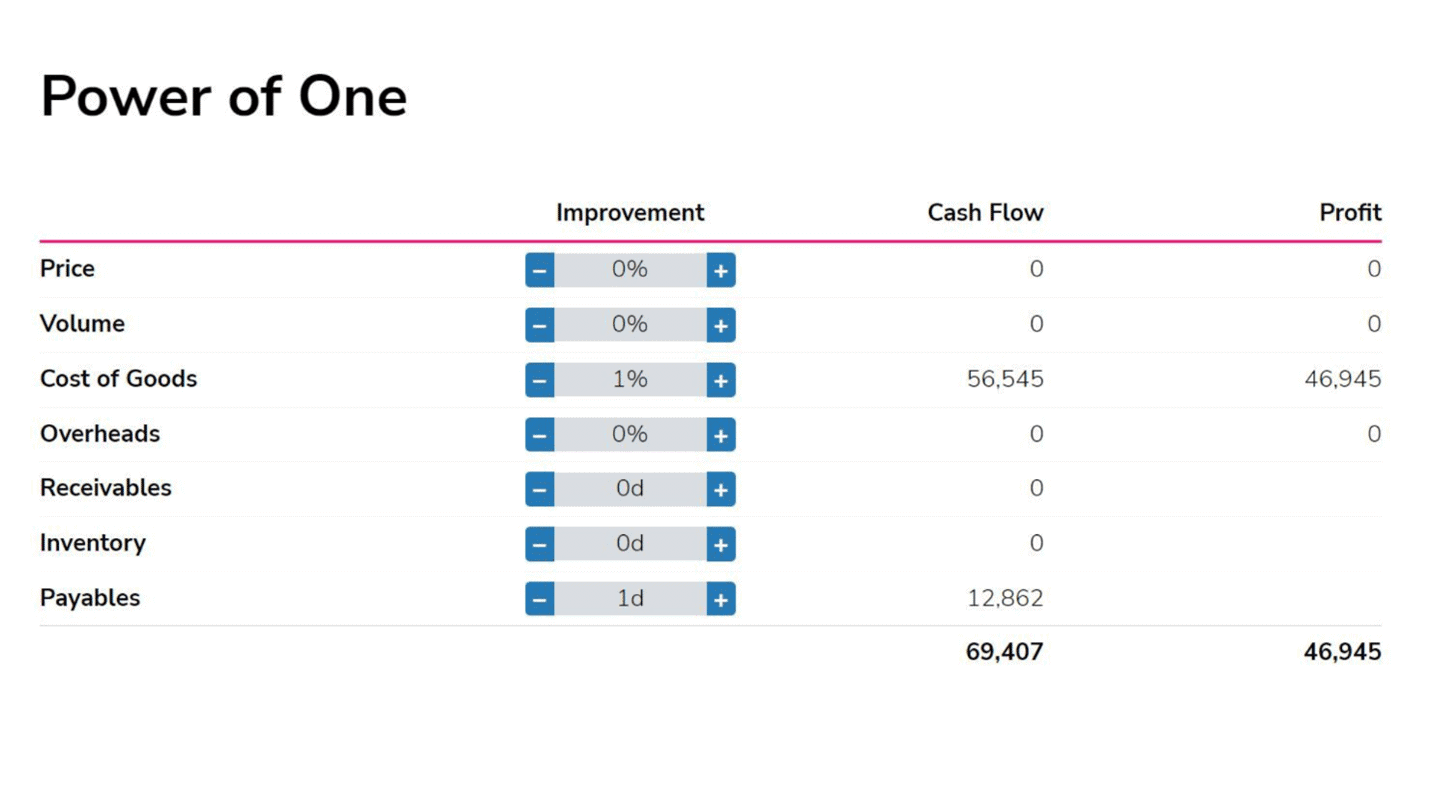Click minus icon for Volume row
Screen dimensions: 1430x804
click(540, 325)
